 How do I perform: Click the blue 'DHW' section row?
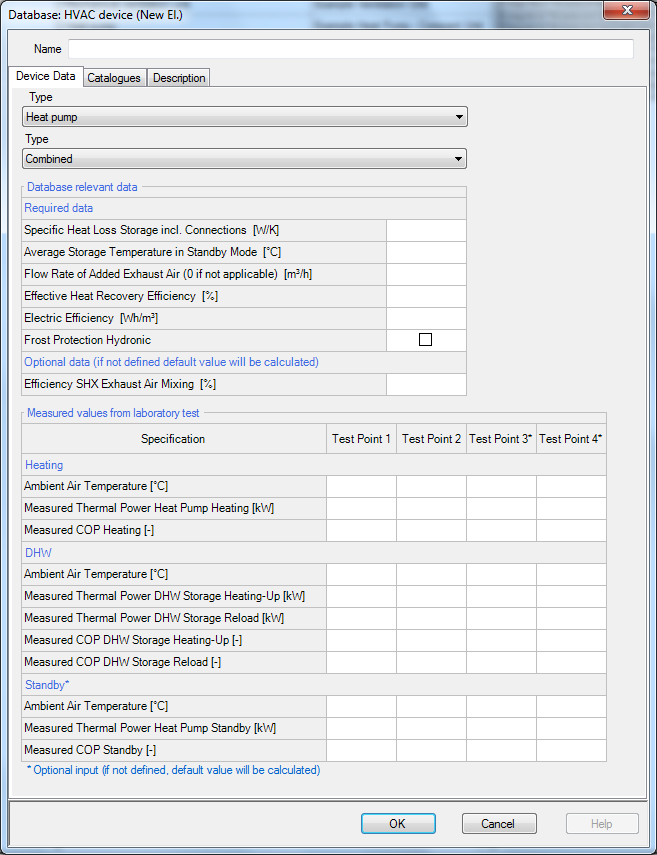pyautogui.click(x=314, y=553)
